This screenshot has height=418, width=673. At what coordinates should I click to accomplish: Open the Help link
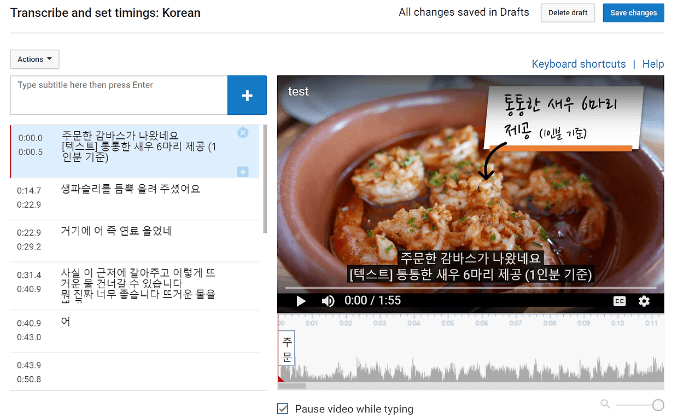click(x=653, y=64)
